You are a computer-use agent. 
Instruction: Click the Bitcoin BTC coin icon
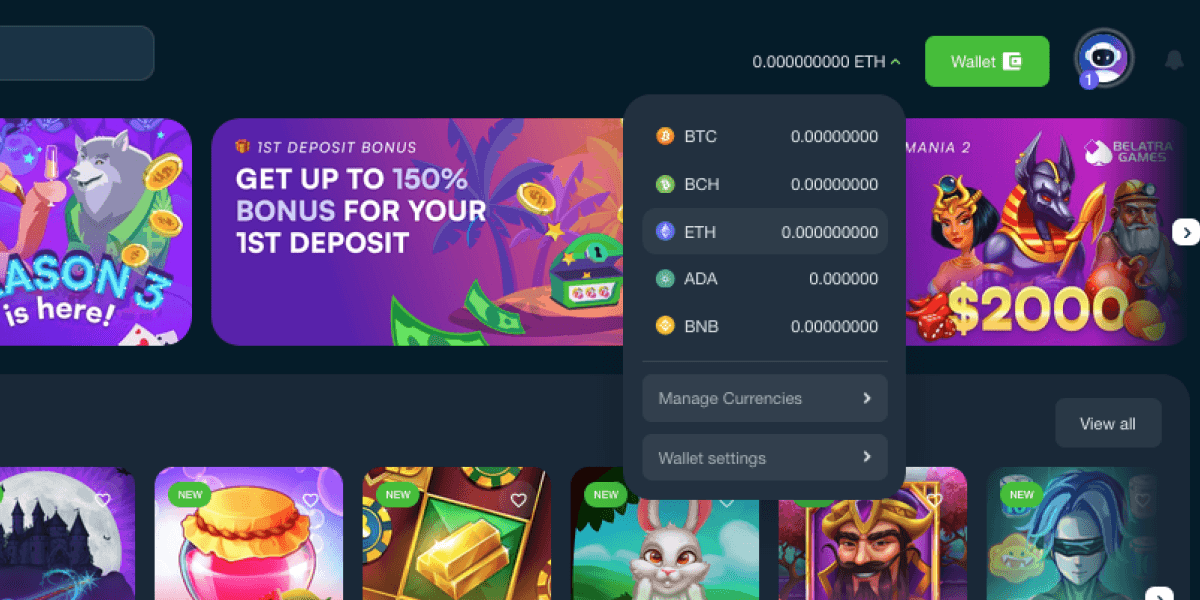665,136
